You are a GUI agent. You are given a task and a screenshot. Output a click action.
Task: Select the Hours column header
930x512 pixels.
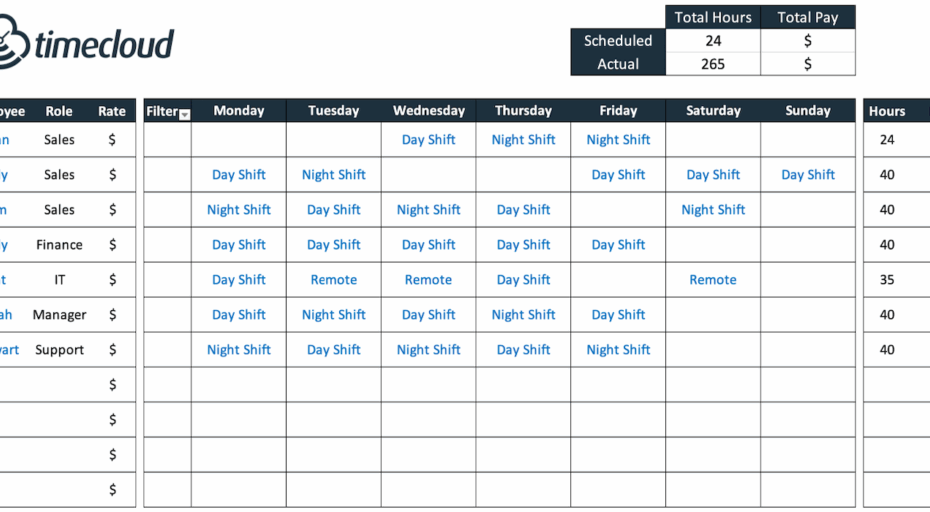(887, 111)
